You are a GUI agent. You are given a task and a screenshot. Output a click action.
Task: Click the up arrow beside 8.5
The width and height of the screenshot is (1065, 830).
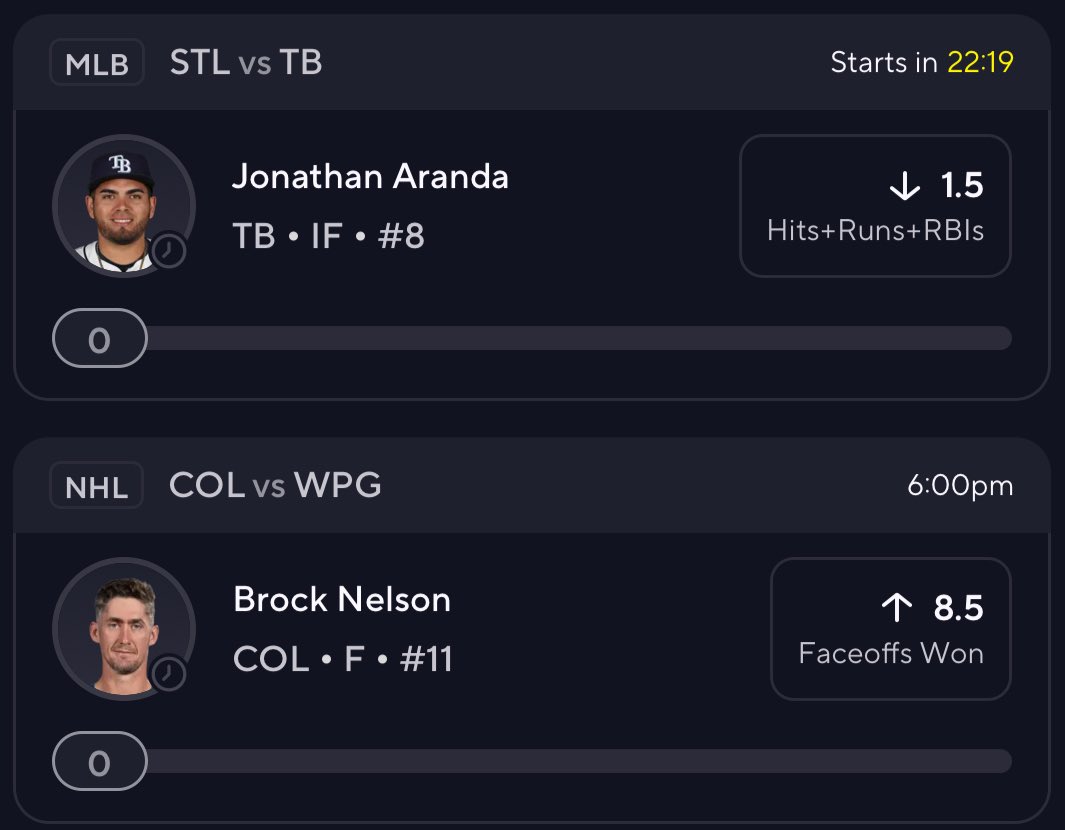coord(897,608)
